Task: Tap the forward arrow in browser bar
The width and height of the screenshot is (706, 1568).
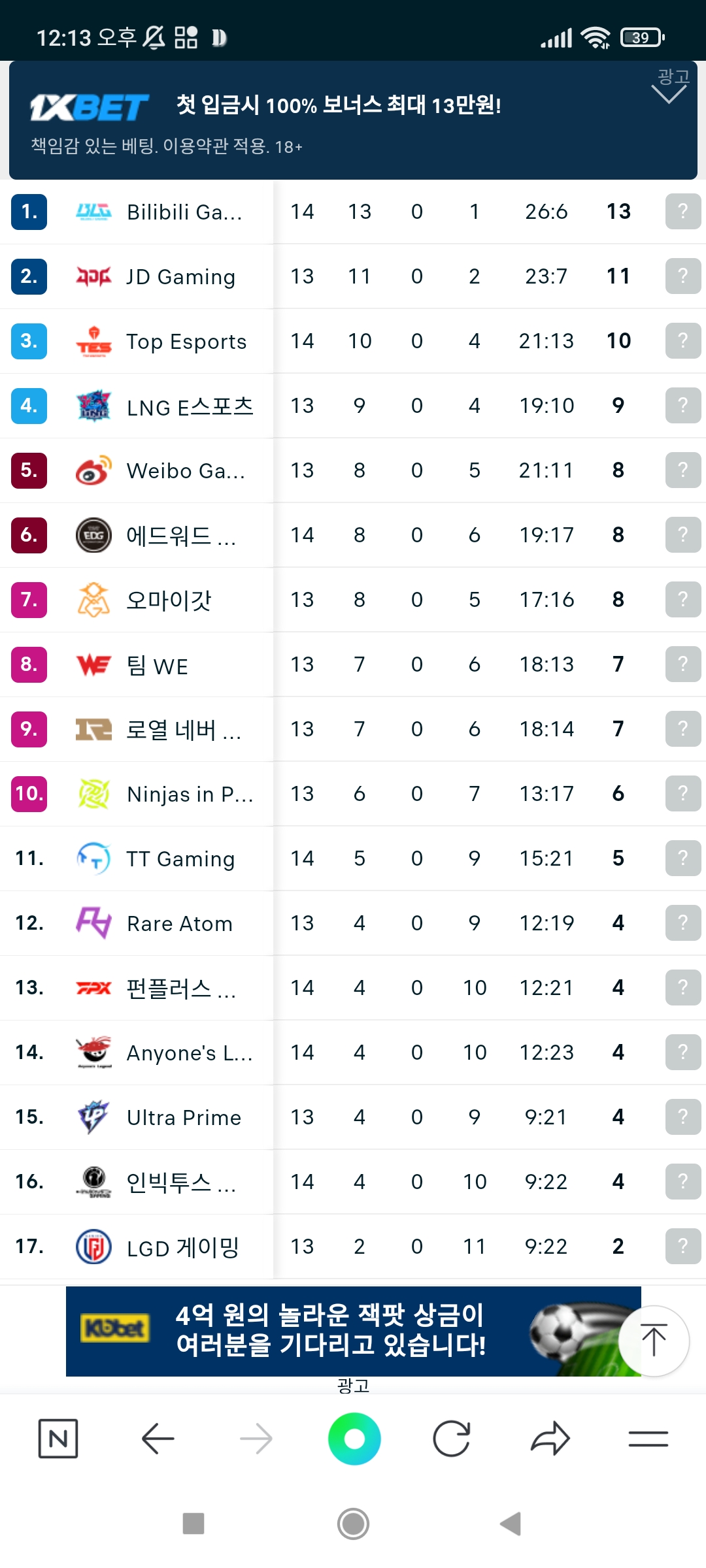Action: pos(256,1439)
